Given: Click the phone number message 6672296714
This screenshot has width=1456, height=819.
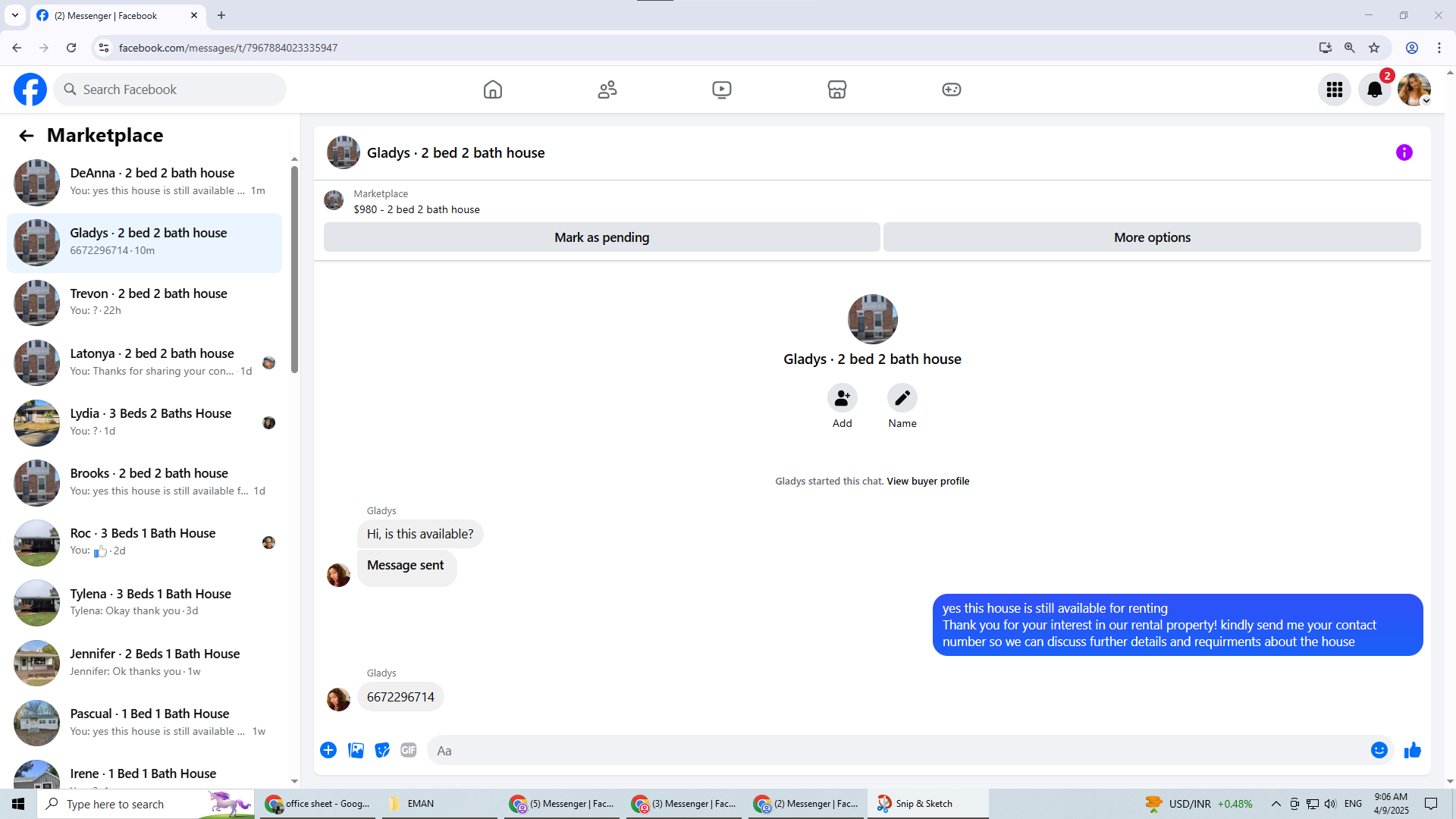Looking at the screenshot, I should pyautogui.click(x=400, y=697).
